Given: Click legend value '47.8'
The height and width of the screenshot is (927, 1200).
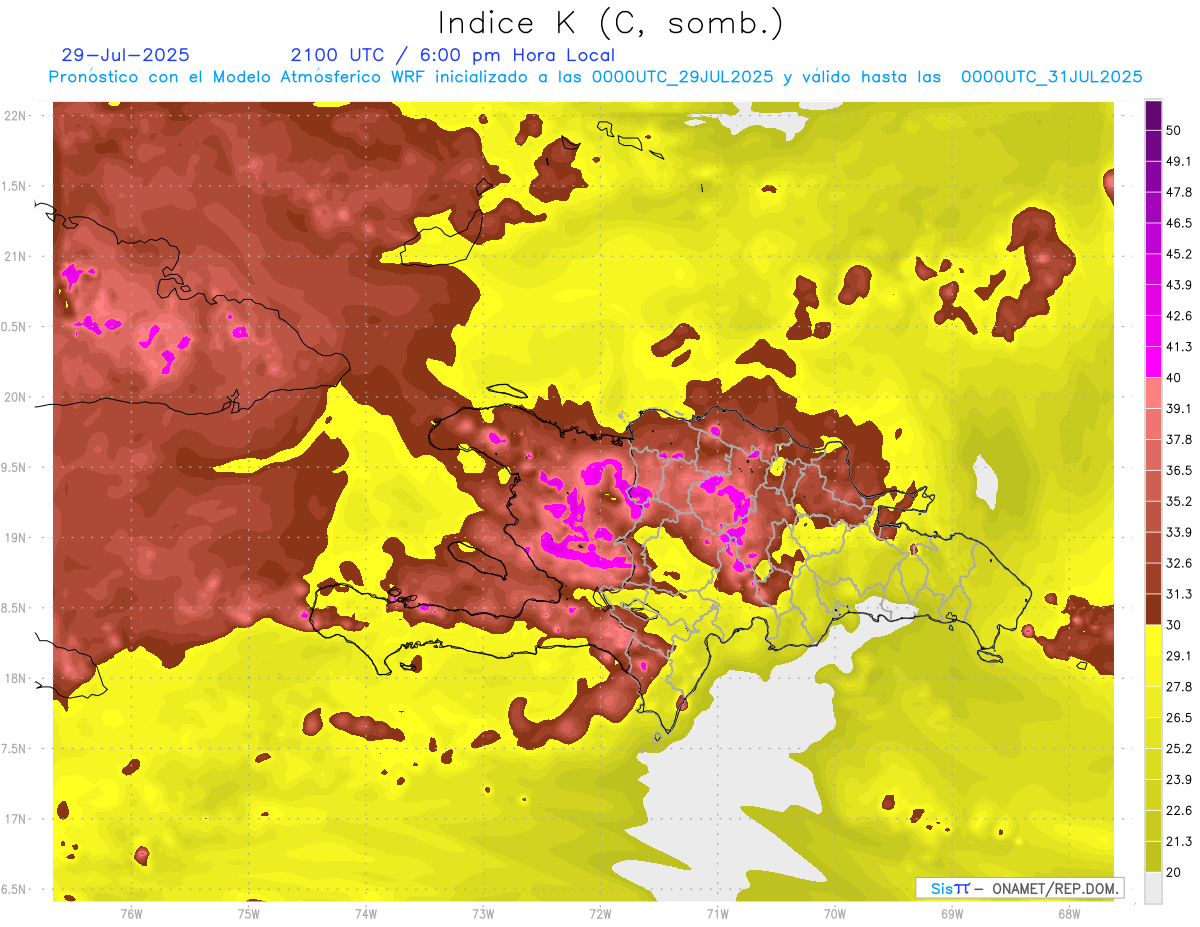Looking at the screenshot, I should click(x=1179, y=192).
